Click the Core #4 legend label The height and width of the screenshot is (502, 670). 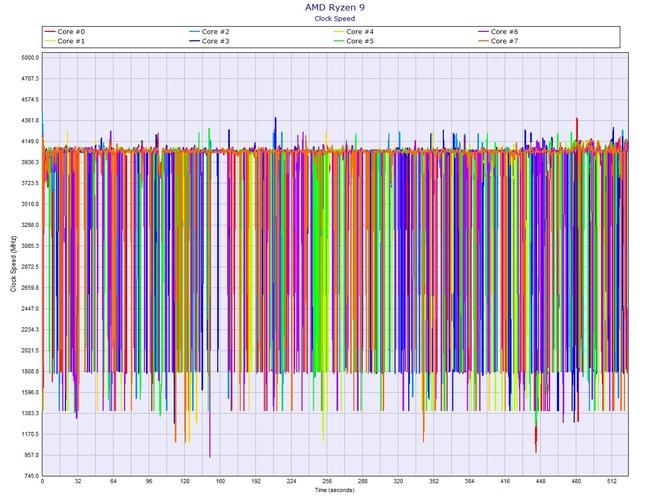(360, 32)
